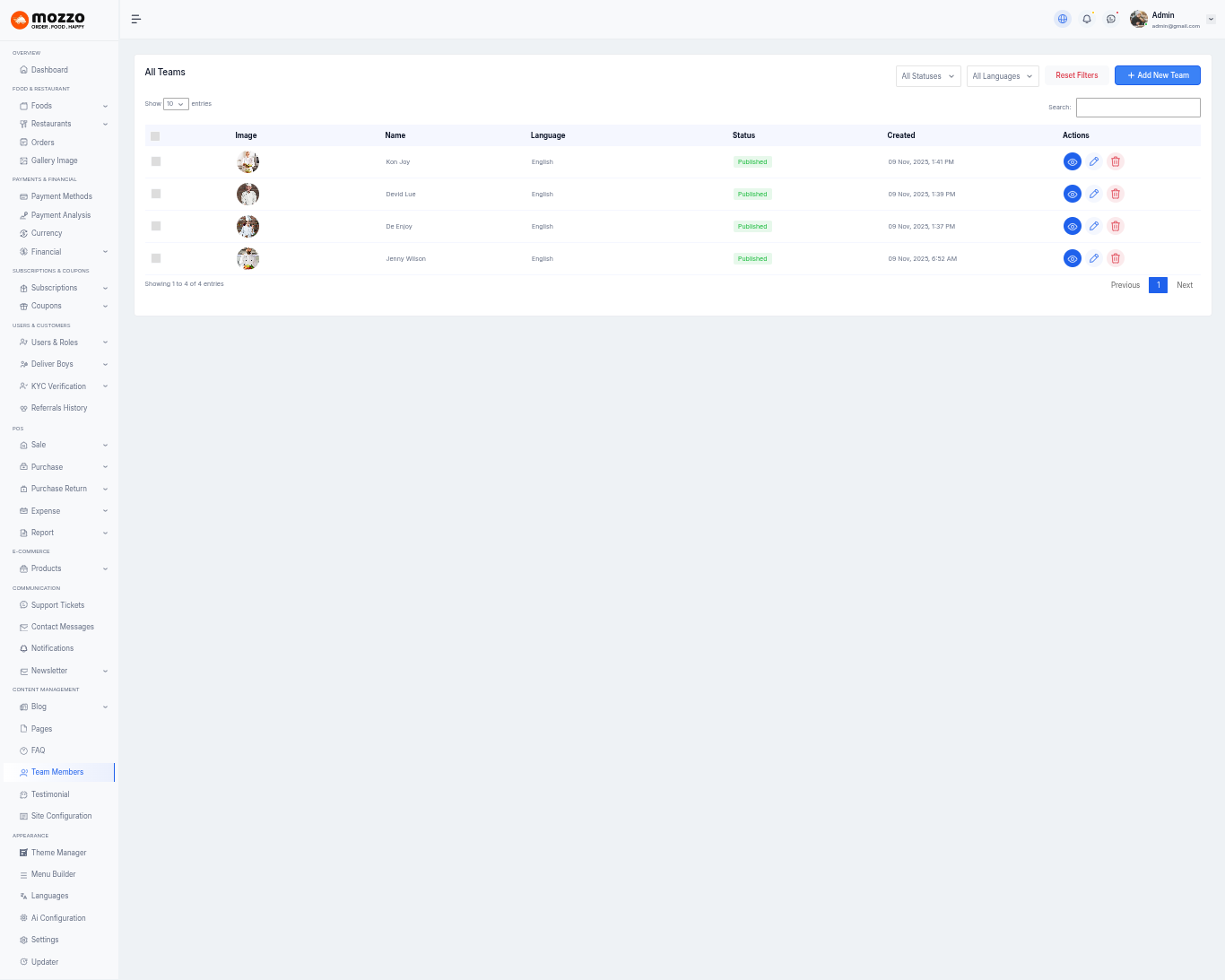
Task: Open the notifications bell in the header
Action: click(1087, 19)
